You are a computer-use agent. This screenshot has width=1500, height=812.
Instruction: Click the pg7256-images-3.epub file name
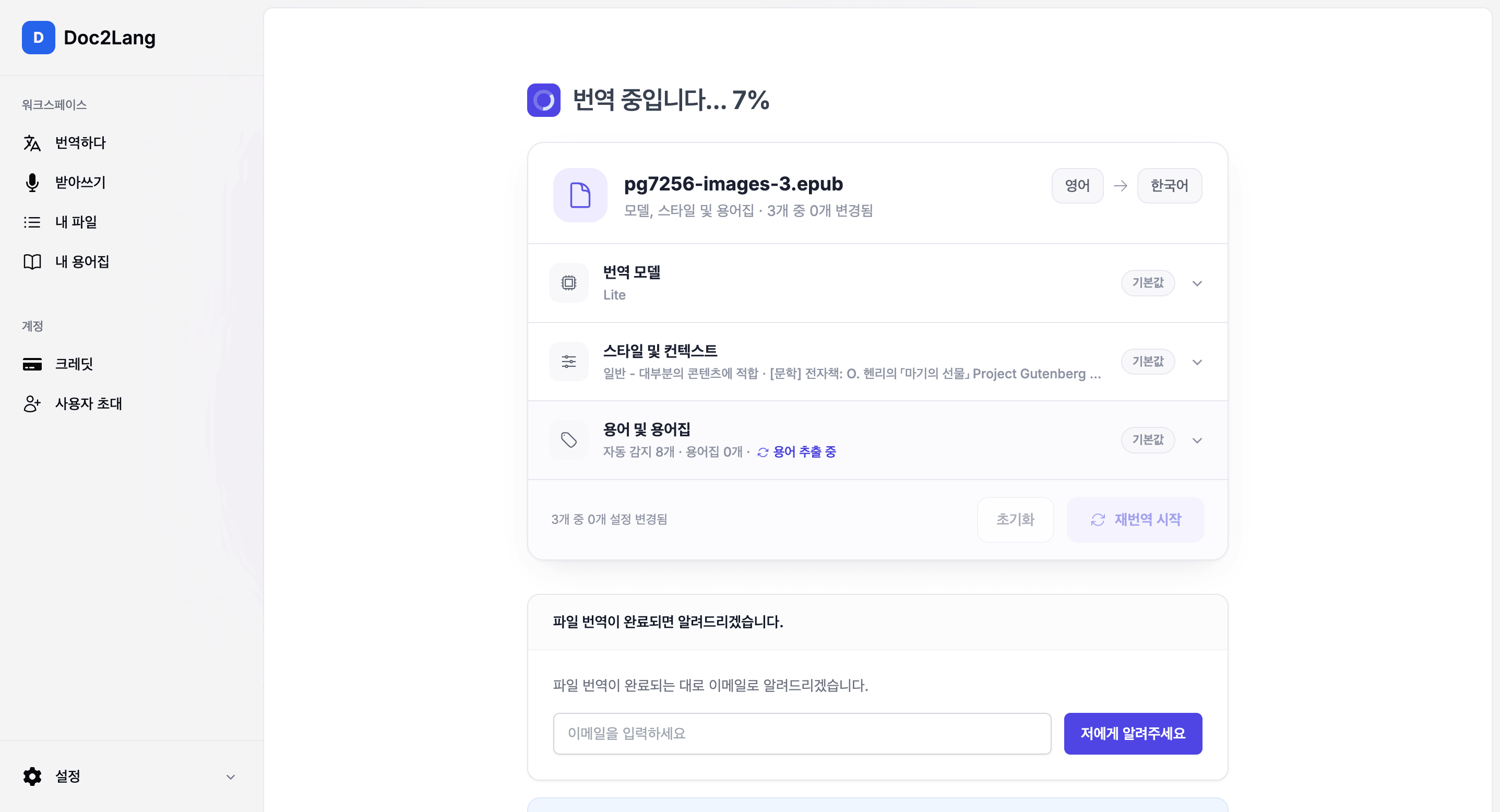tap(733, 184)
